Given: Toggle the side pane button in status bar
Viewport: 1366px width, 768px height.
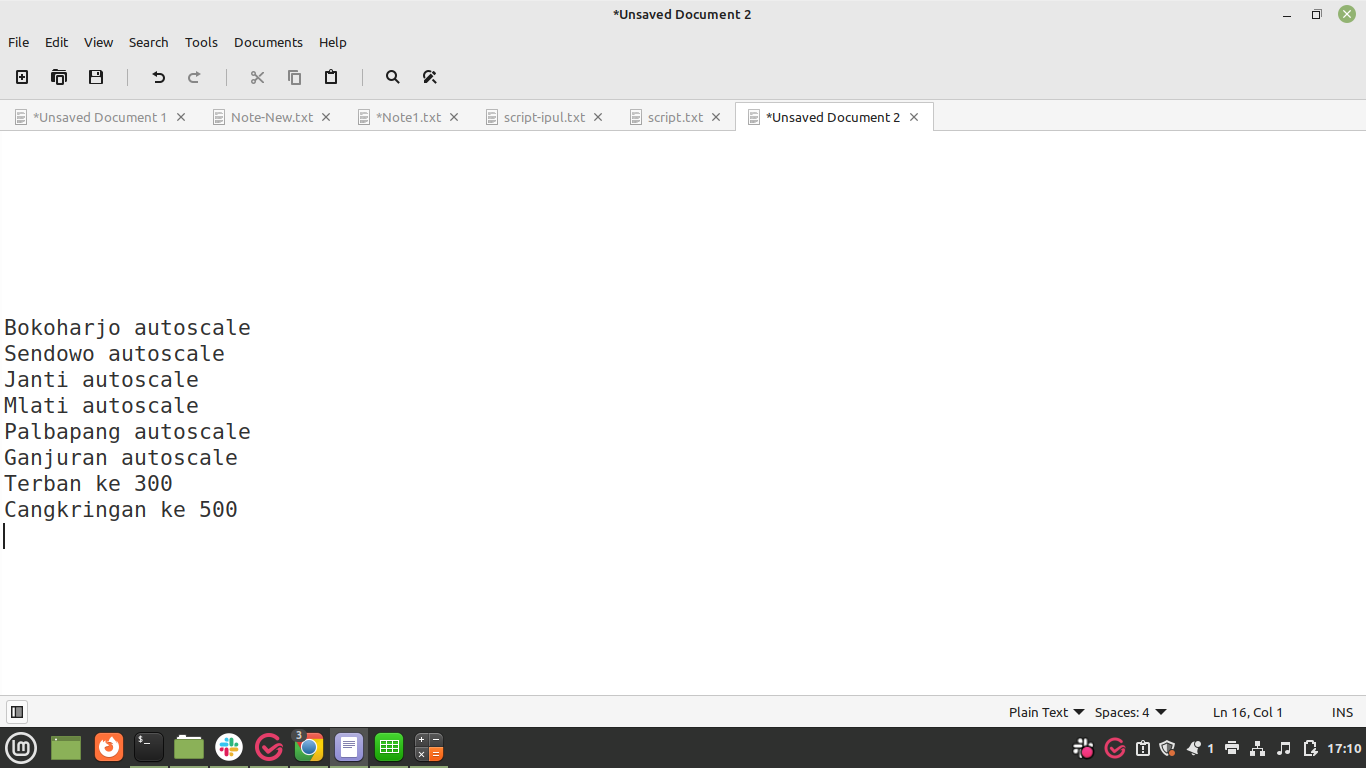Looking at the screenshot, I should [x=17, y=712].
